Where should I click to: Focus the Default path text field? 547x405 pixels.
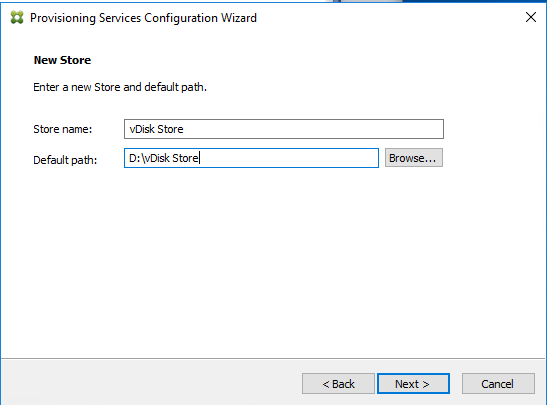251,158
